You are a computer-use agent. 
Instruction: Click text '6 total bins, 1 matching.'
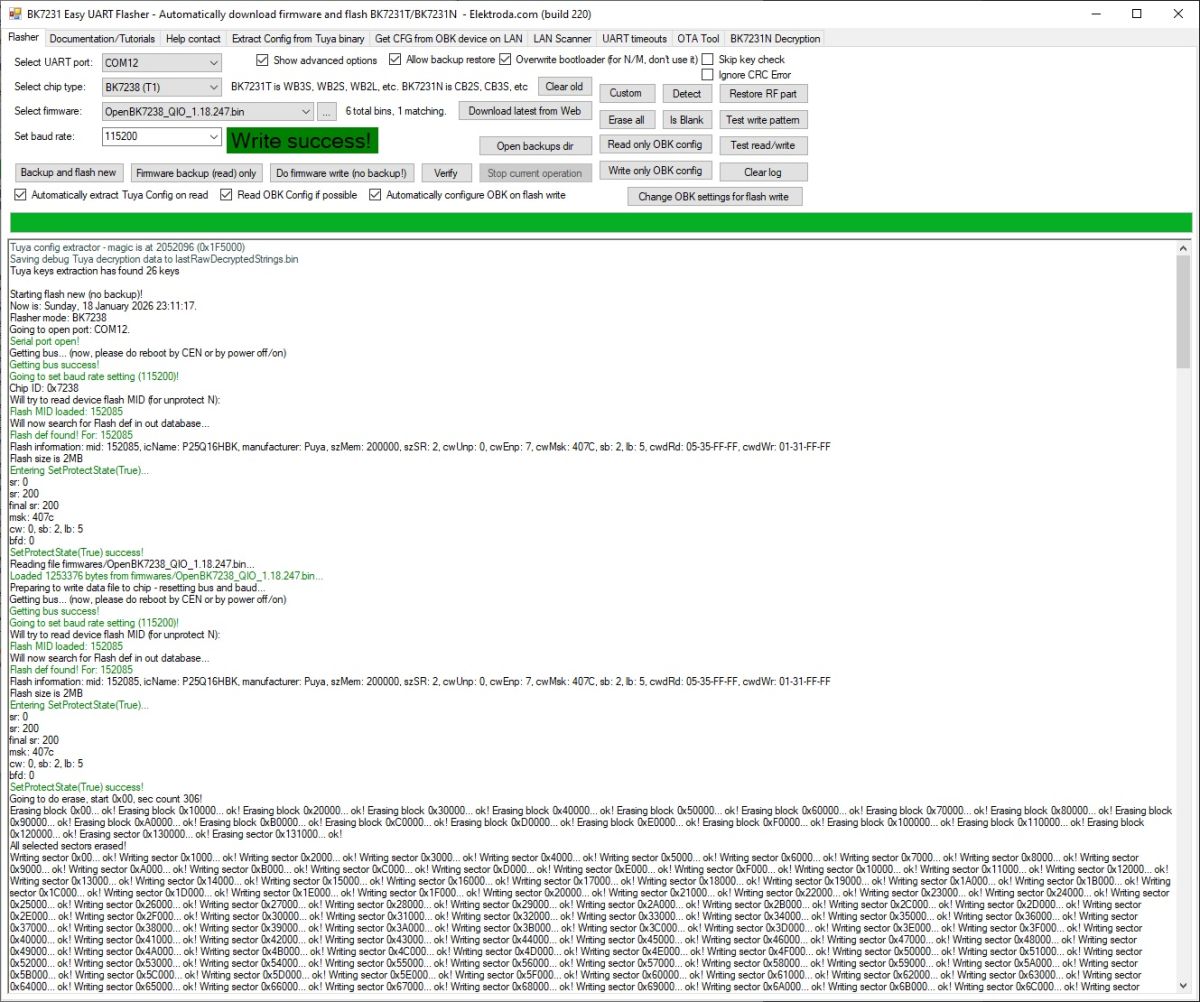[396, 112]
